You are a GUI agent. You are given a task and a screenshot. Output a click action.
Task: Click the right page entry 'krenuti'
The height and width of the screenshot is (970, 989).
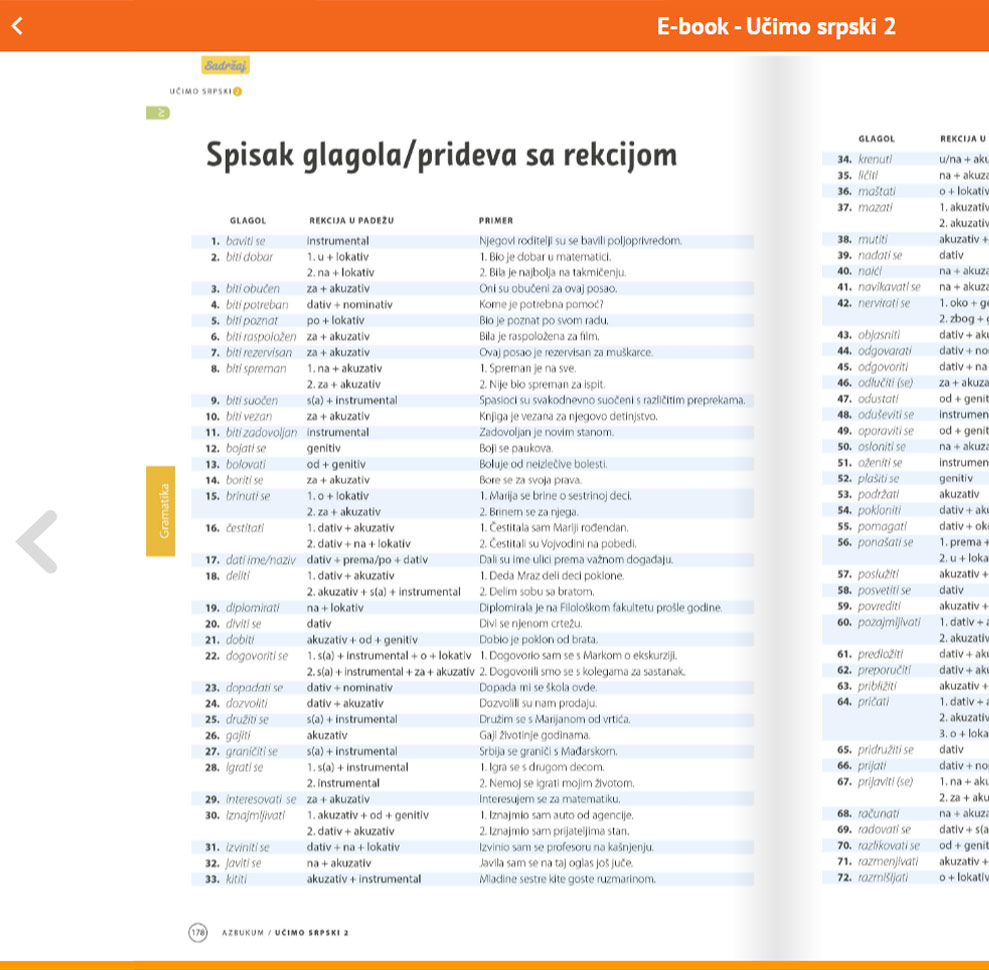click(875, 158)
